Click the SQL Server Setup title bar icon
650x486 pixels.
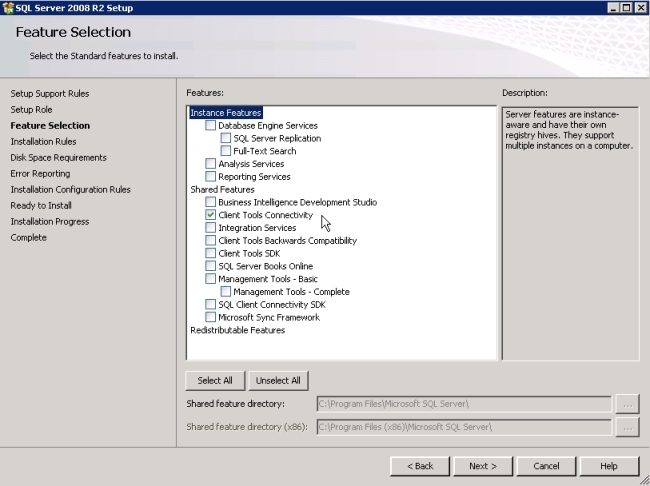tap(8, 8)
